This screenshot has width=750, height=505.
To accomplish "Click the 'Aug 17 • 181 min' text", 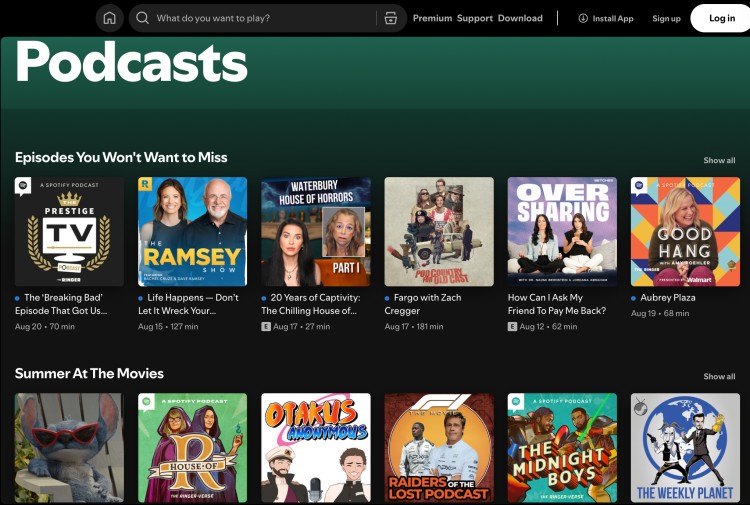I will pos(414,327).
